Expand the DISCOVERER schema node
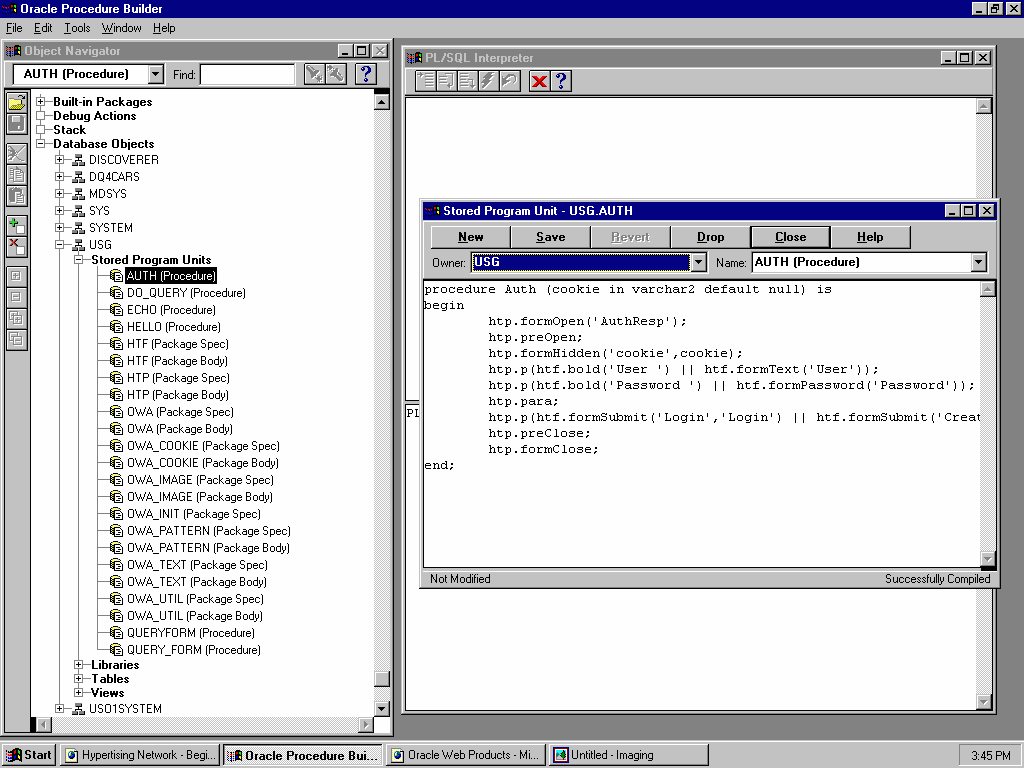This screenshot has height=768, width=1024. pos(59,159)
